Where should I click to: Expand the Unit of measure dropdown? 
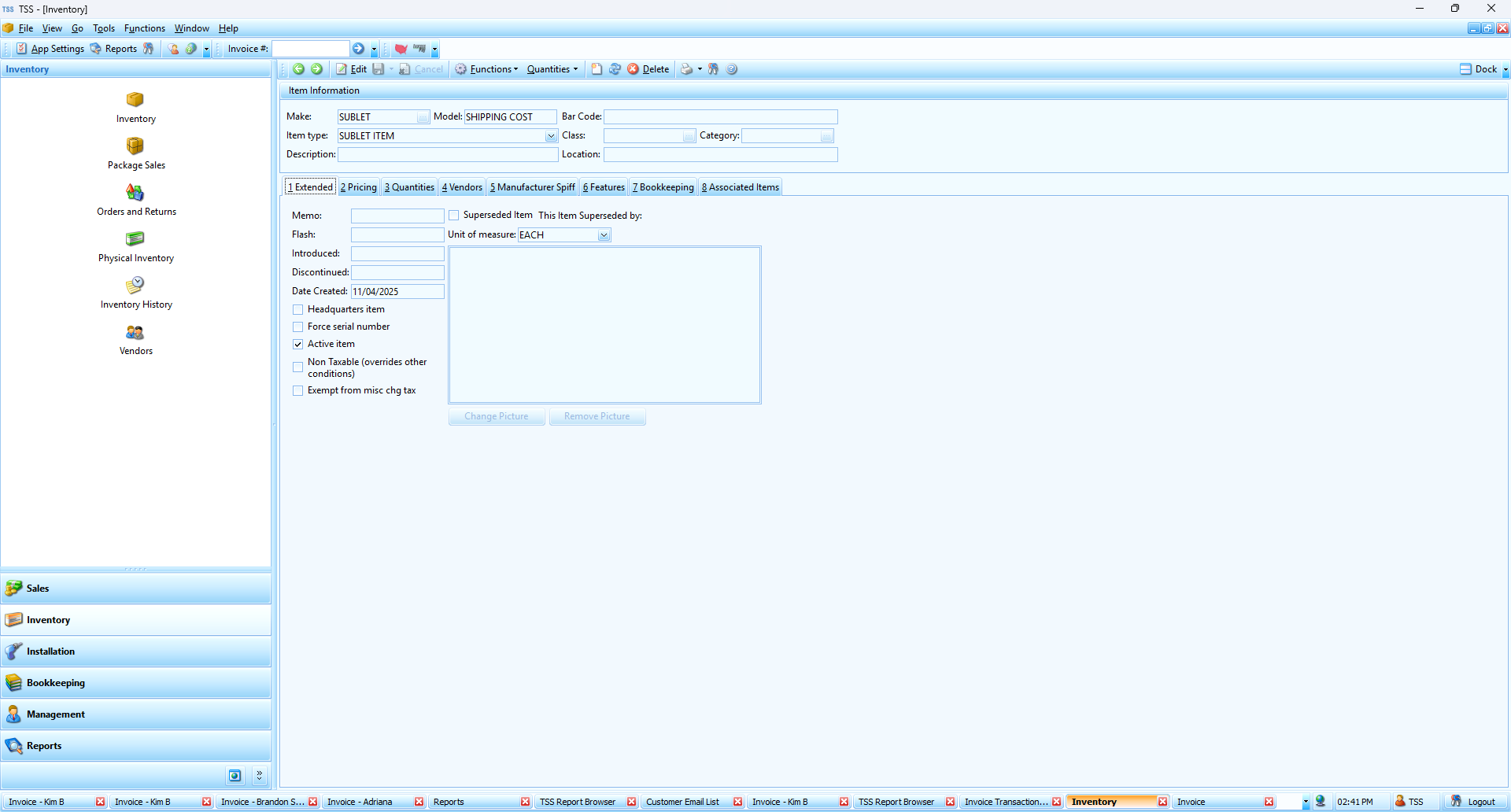pos(604,235)
